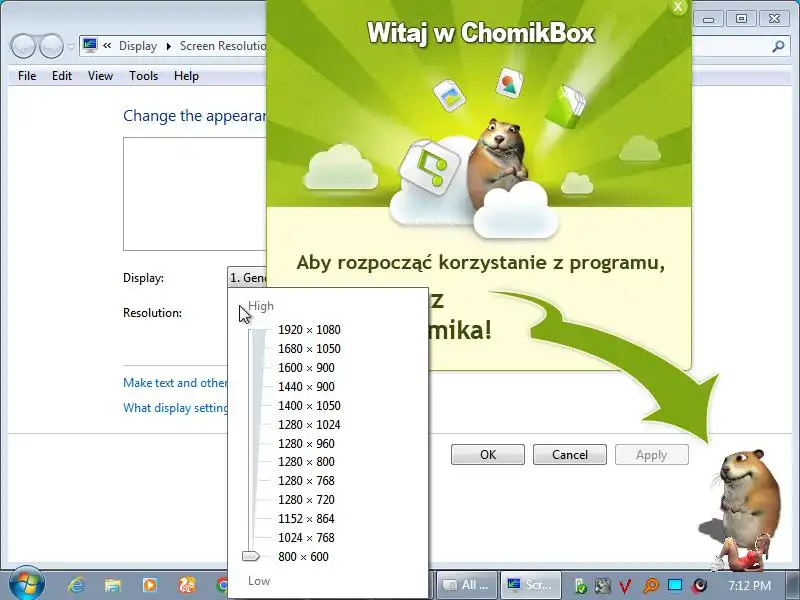
Task: Set resolution to 1440 × 900
Action: (306, 386)
